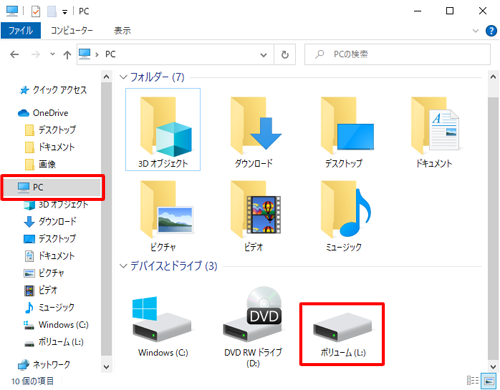Open the customize quick access toolbar dropdown

click(65, 12)
